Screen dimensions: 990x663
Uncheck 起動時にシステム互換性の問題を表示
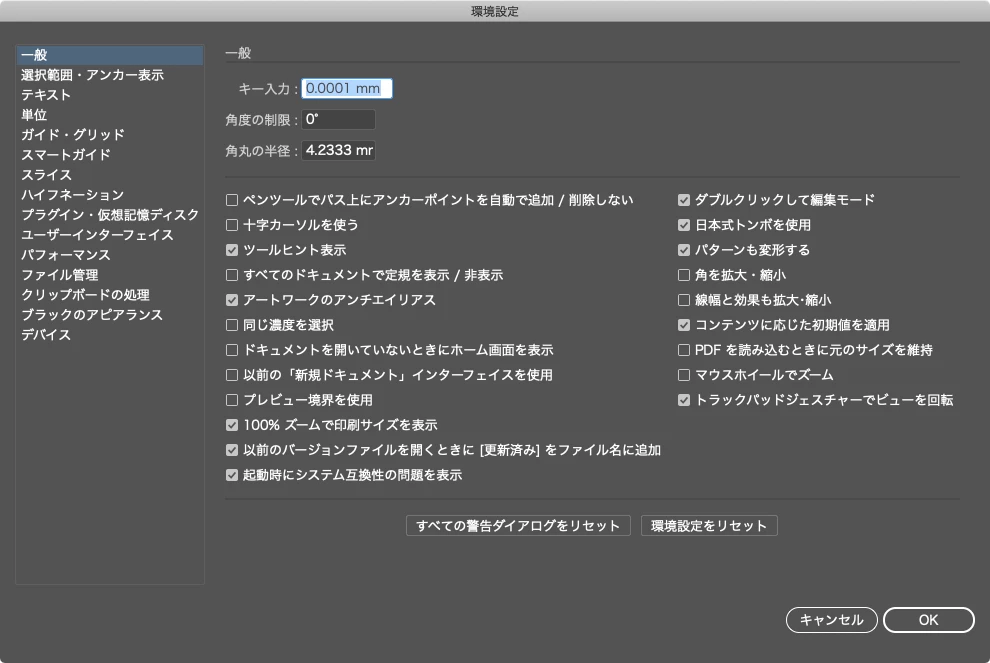pos(232,475)
